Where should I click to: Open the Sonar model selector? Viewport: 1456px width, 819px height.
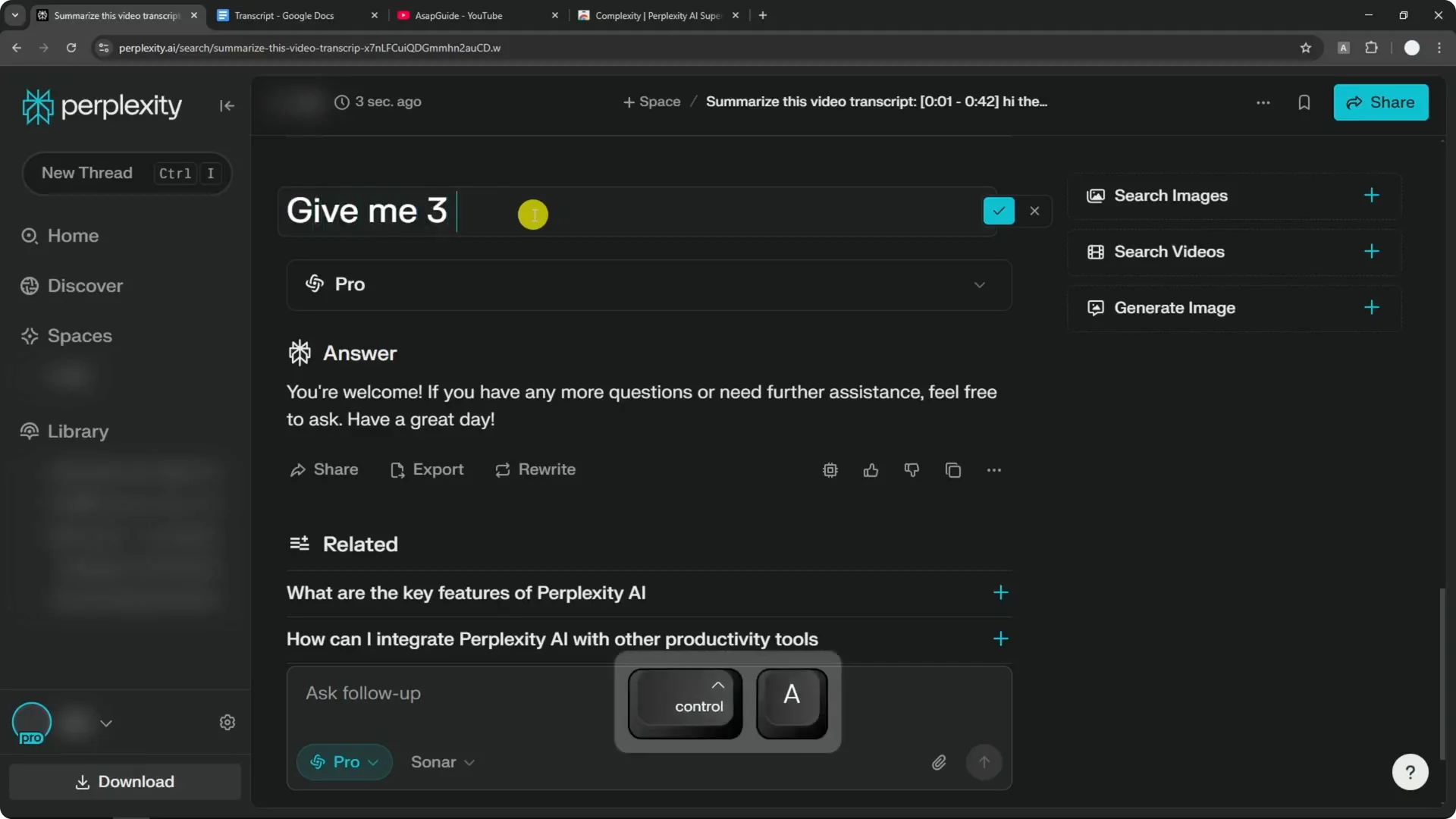[x=442, y=762]
